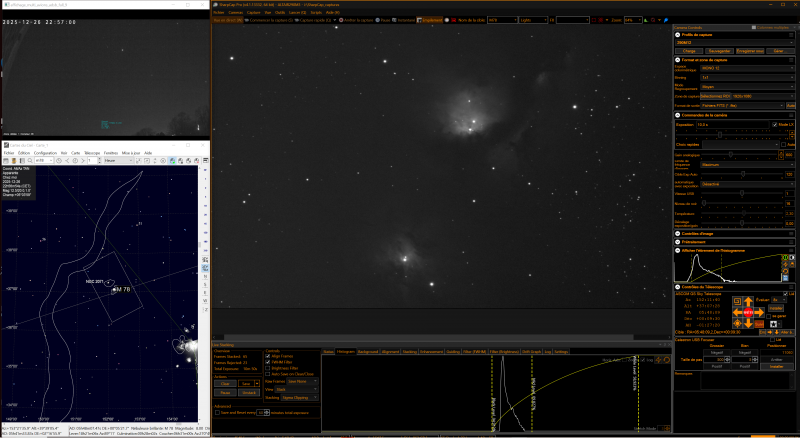Click Enregistrer sous button
800x438 pixels.
(750, 51)
